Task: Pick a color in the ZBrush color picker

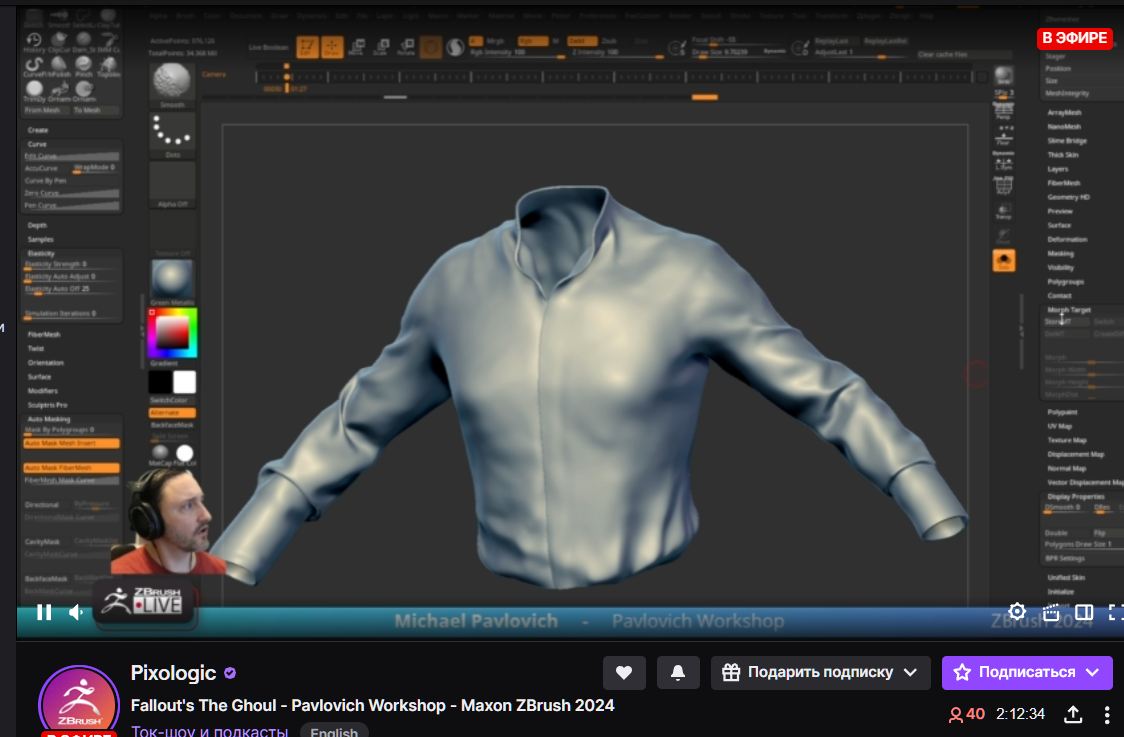Action: pos(172,333)
